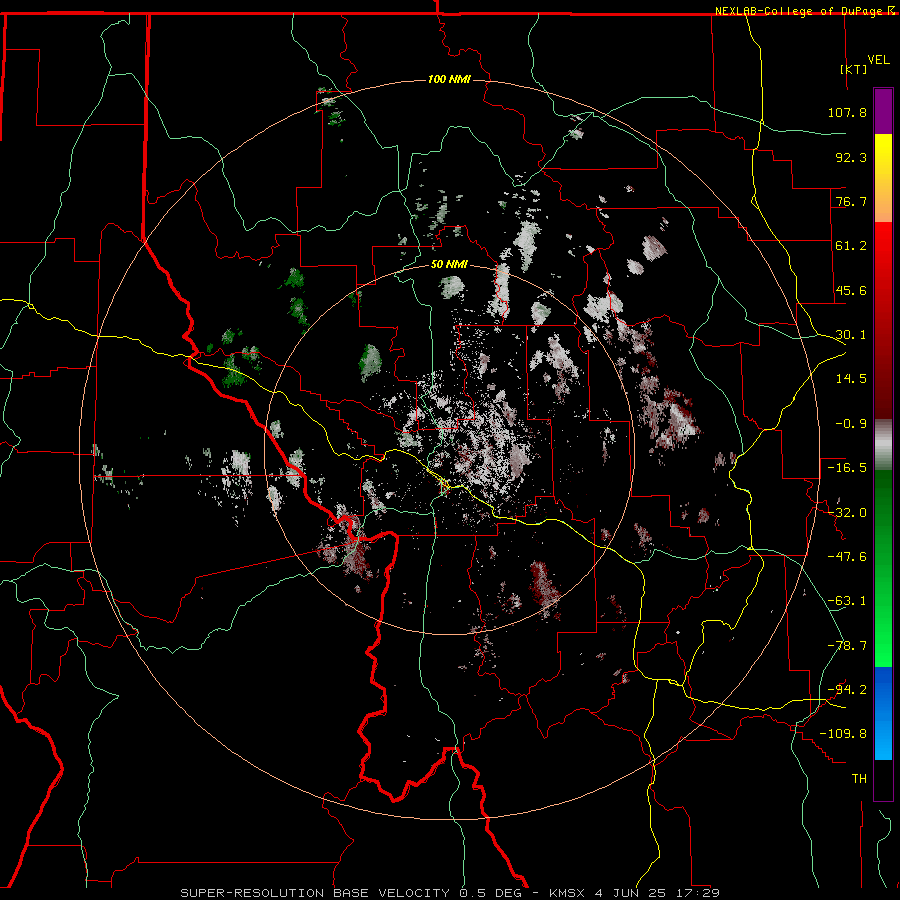900x900 pixels.
Task: Click the 30.1 velocity scale value
Action: coord(851,335)
